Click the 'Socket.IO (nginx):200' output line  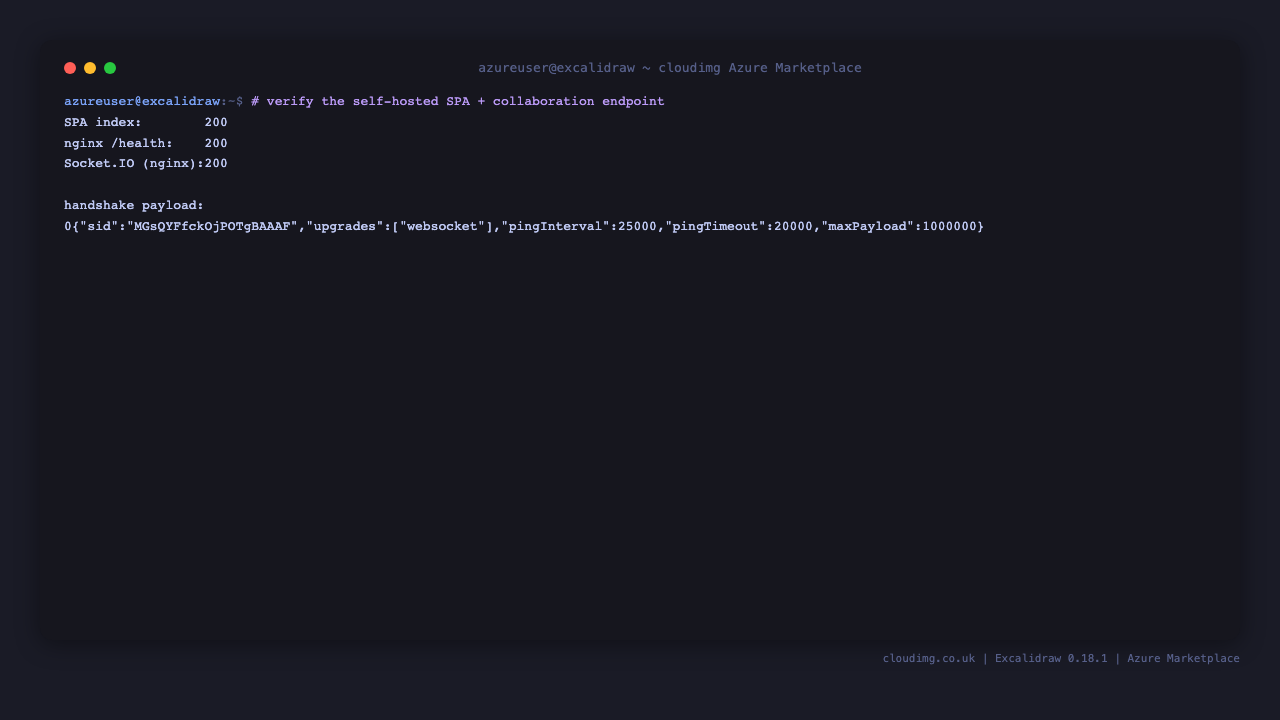point(146,164)
